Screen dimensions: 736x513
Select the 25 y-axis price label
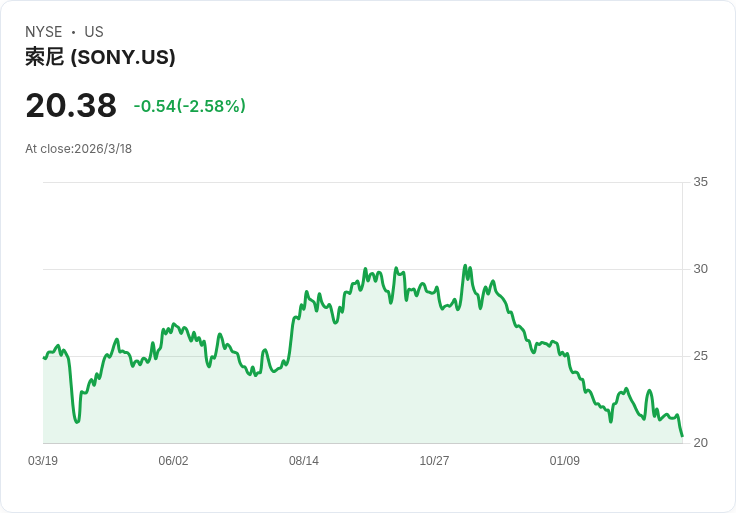[x=700, y=356]
